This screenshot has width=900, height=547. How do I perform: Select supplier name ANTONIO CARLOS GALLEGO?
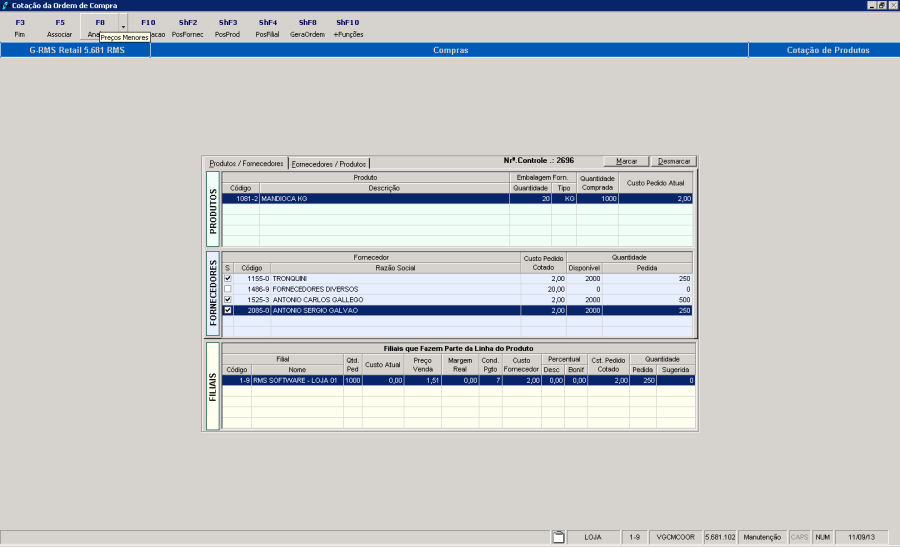pyautogui.click(x=317, y=300)
